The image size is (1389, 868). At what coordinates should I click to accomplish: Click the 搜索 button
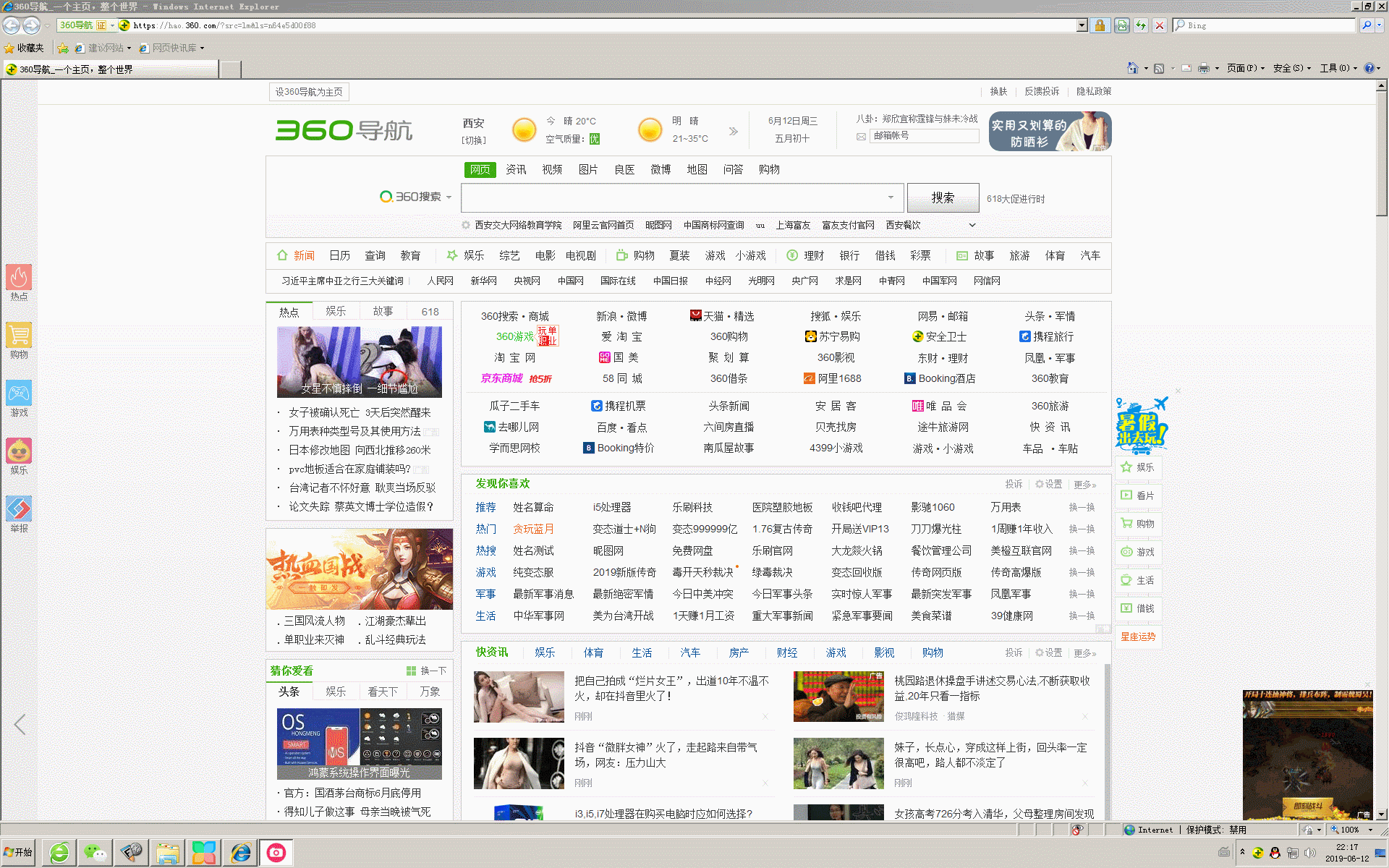943,197
